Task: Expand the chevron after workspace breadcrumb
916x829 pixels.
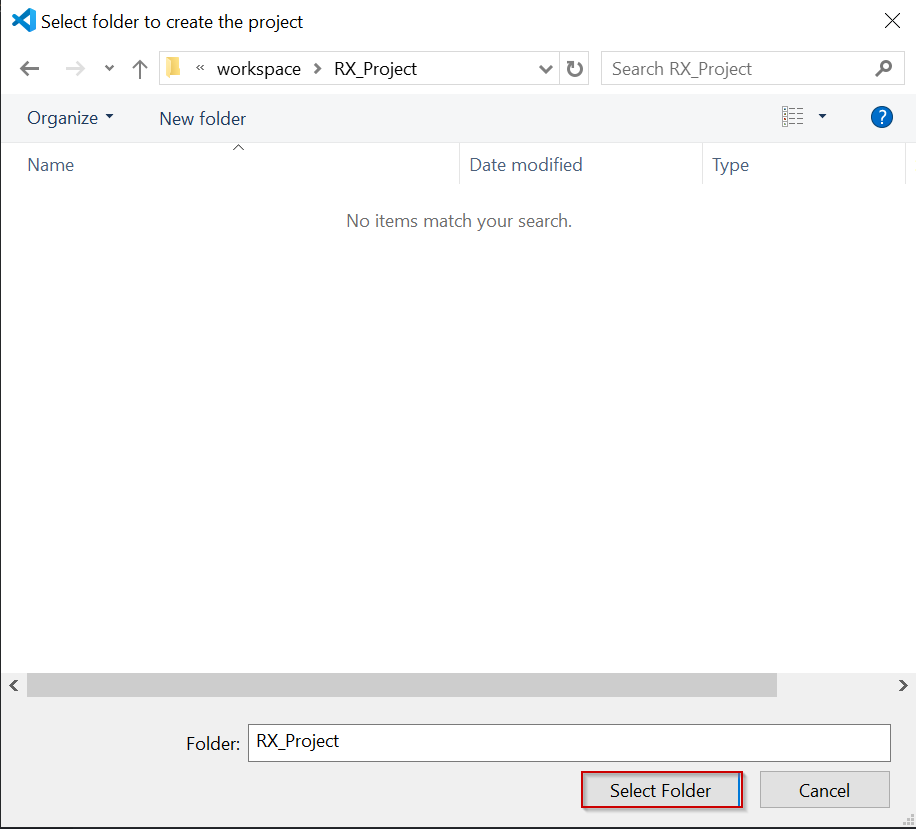Action: point(318,69)
